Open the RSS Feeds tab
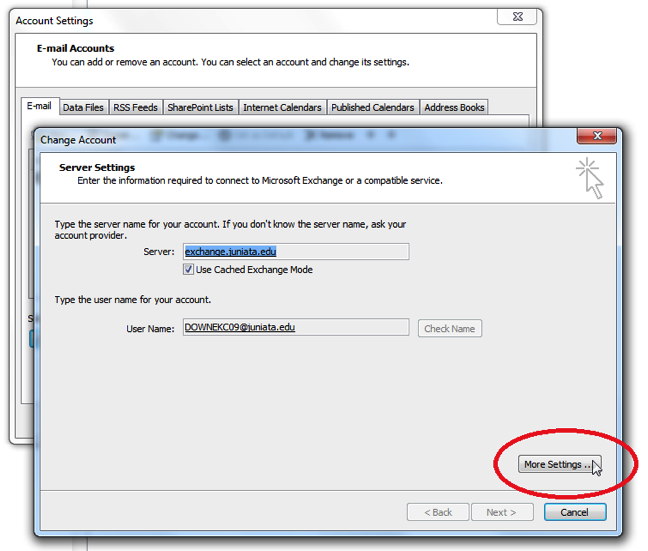The height and width of the screenshot is (551, 648). (x=136, y=107)
